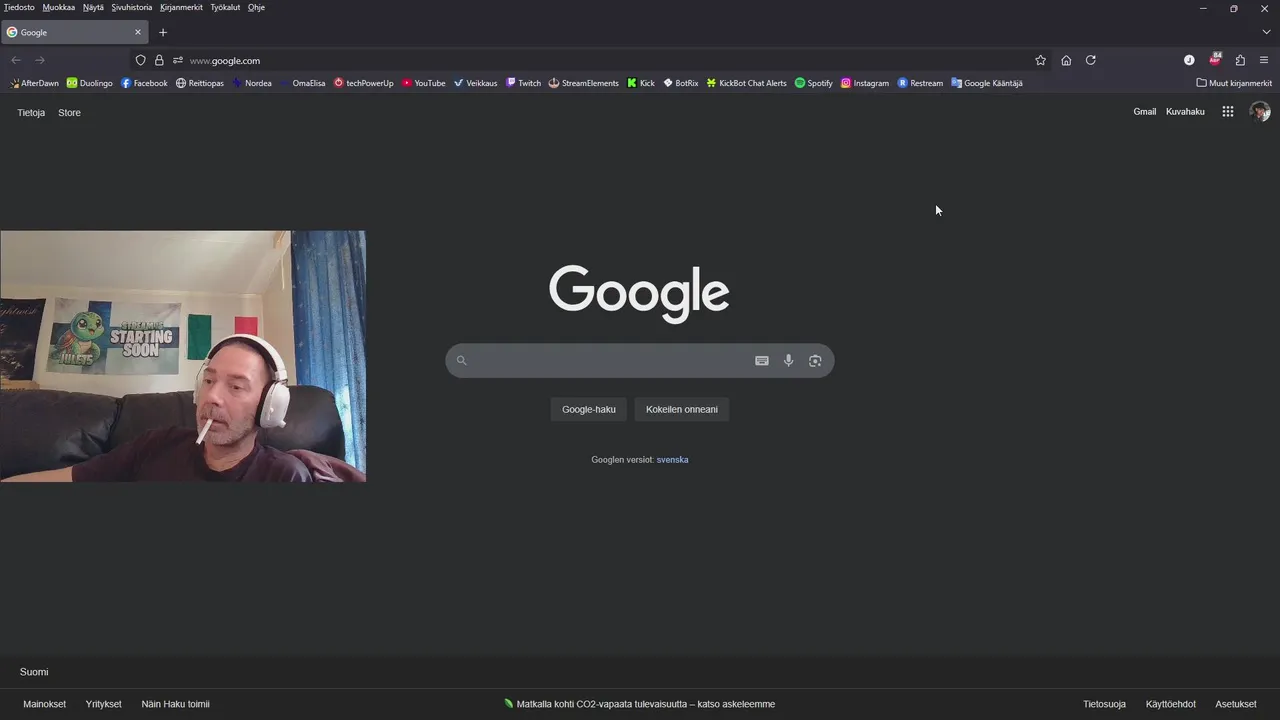Open the Mainokset footer link
The image size is (1280, 720).
pyautogui.click(x=45, y=704)
